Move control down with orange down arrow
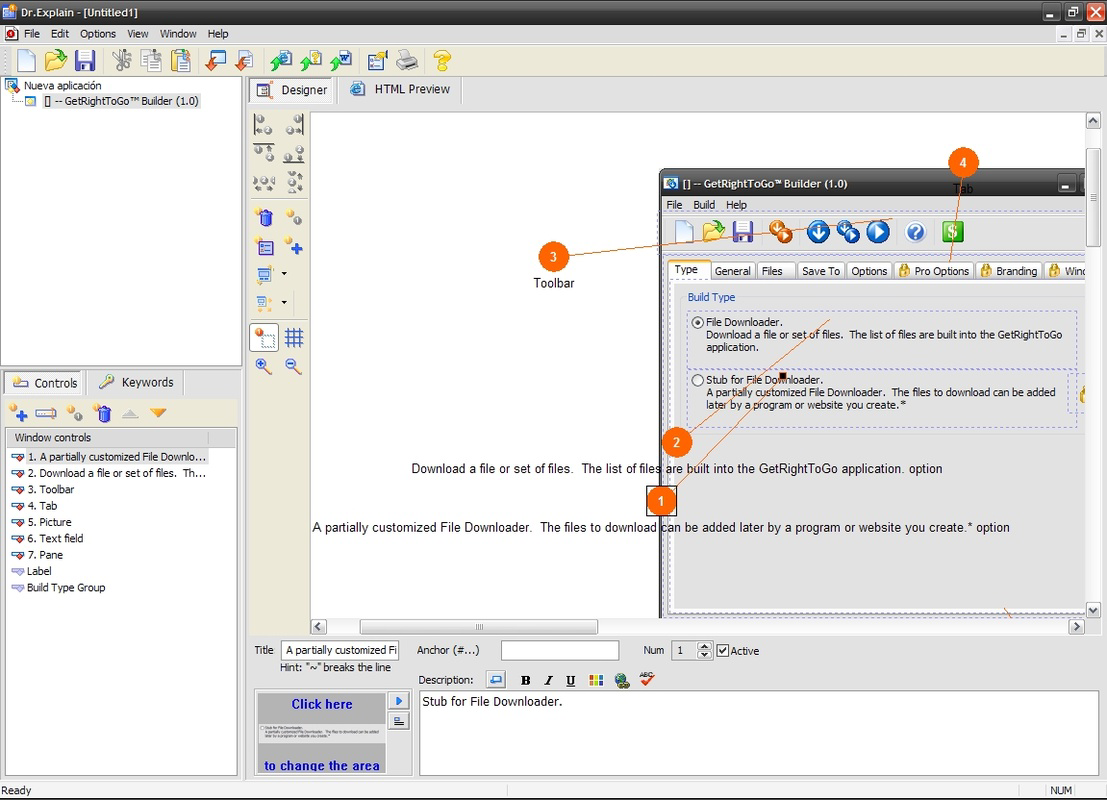Screen dimensions: 1107x800 point(158,413)
